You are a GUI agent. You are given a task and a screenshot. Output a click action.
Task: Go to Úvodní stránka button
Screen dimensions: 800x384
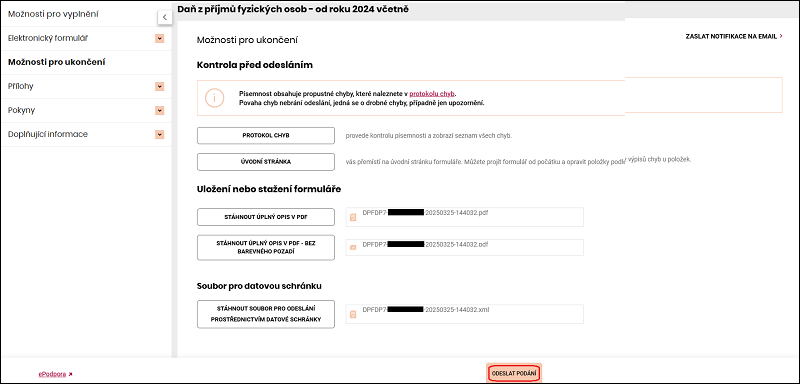tap(266, 162)
